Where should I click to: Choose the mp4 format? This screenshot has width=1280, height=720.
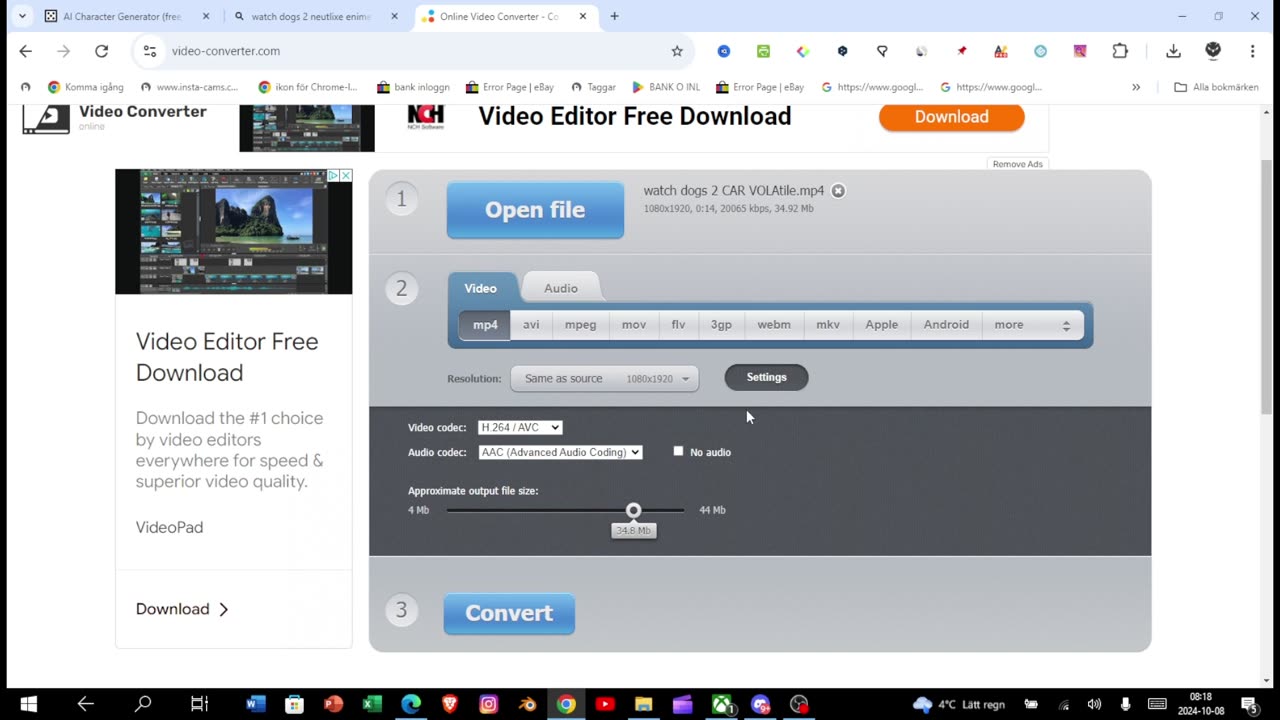(x=485, y=325)
